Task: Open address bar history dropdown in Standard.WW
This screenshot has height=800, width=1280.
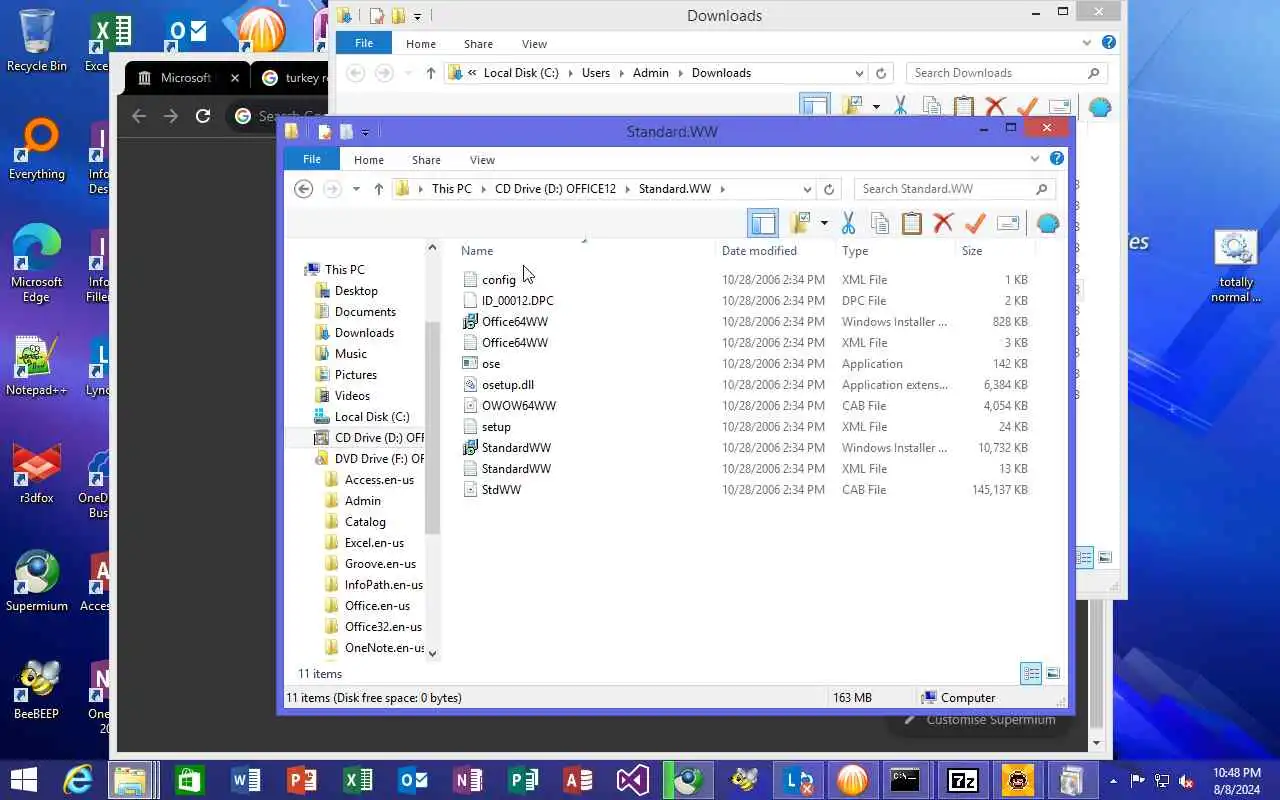Action: coord(807,189)
